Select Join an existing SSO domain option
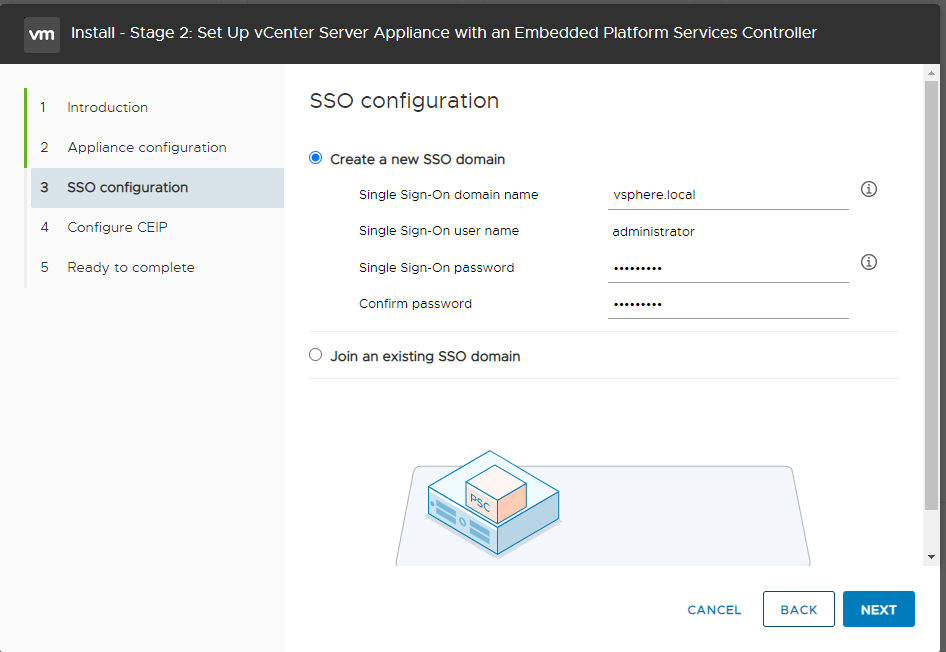Image resolution: width=946 pixels, height=652 pixels. tap(316, 355)
